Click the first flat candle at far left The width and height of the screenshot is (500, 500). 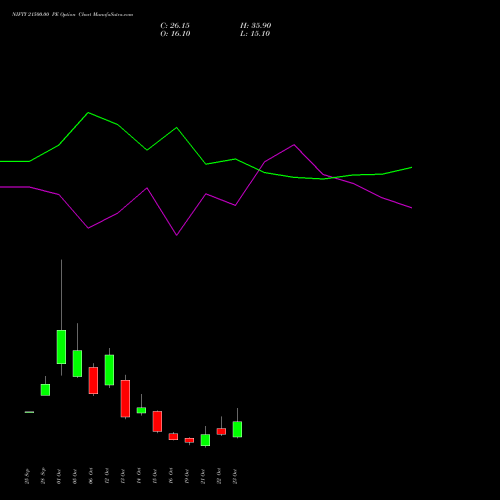point(29,412)
